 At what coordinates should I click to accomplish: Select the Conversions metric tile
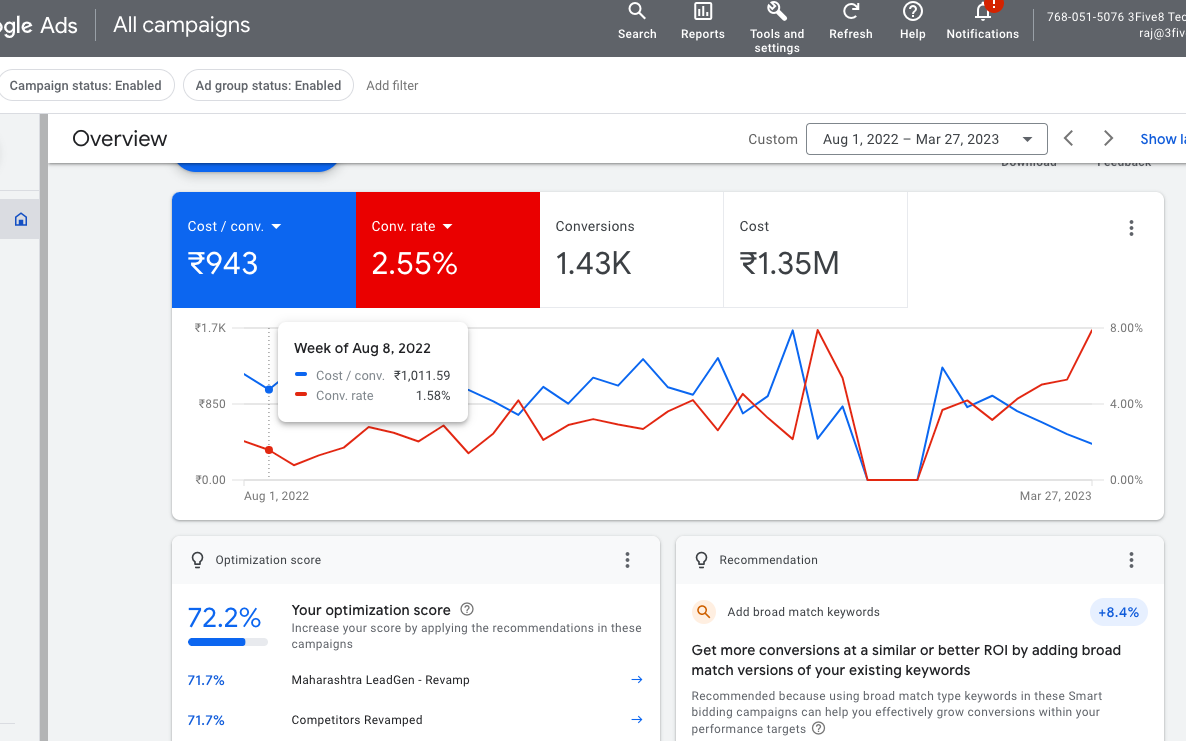tap(632, 250)
